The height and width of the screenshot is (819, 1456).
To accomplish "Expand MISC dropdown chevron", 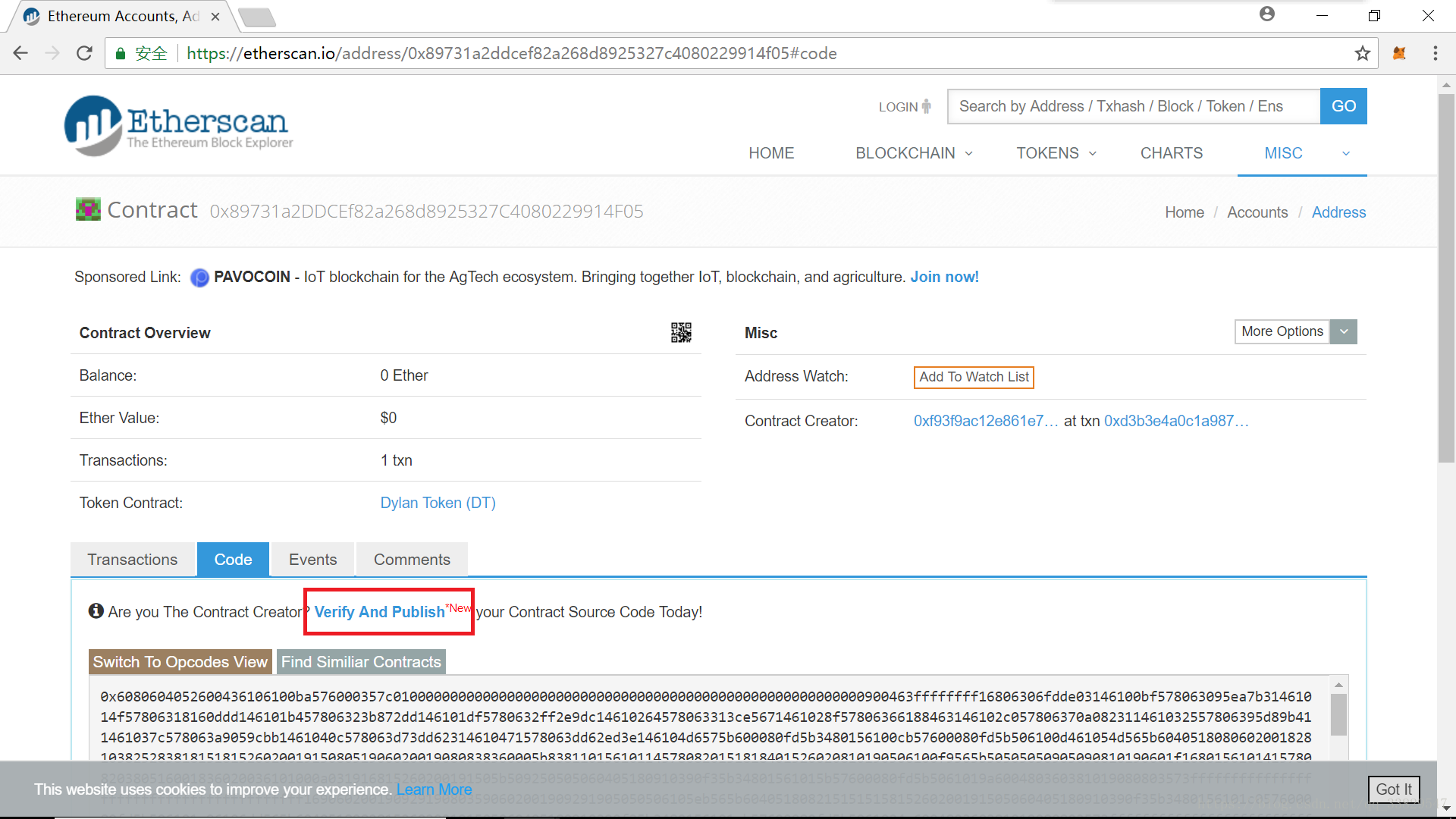I will pyautogui.click(x=1346, y=154).
